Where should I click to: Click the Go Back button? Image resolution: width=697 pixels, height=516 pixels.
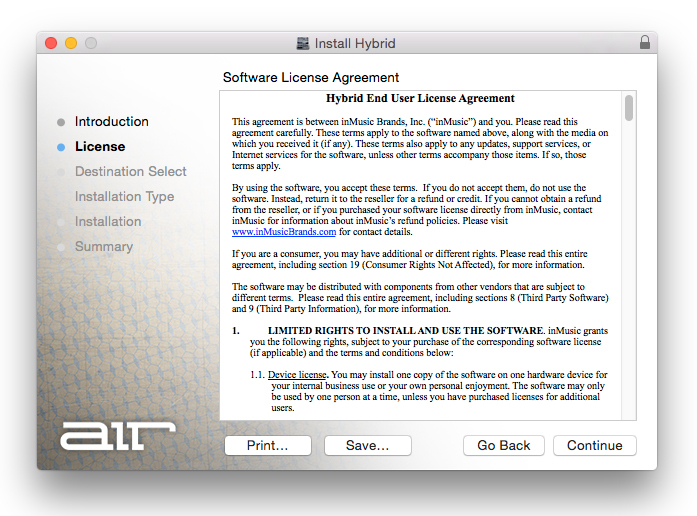[504, 445]
